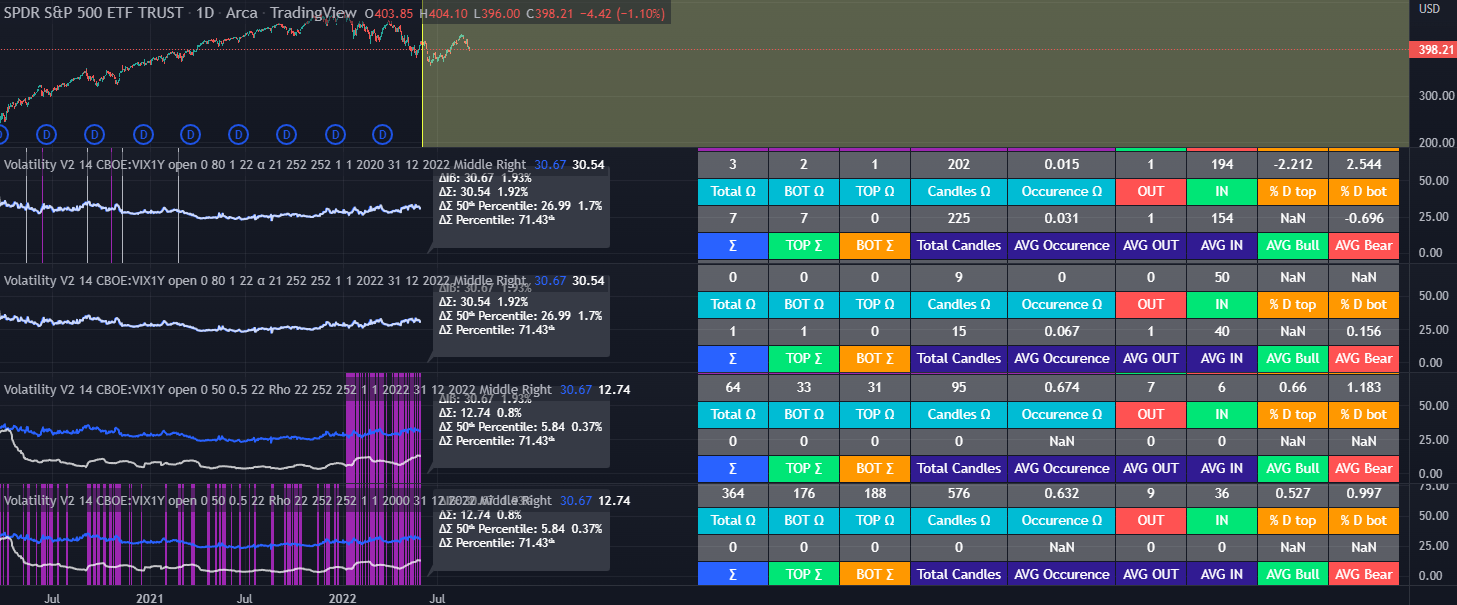Viewport: 1457px width, 605px height.
Task: Click the 0.156 AVG Bear value
Action: coord(1364,331)
